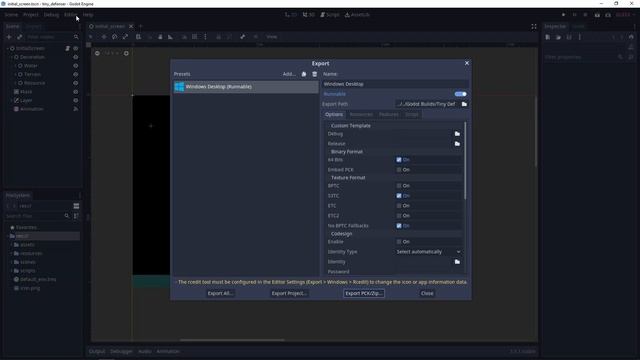Screen dimensions: 640x360
Task: Click the export options vertical scrollbar
Action: coord(465,160)
